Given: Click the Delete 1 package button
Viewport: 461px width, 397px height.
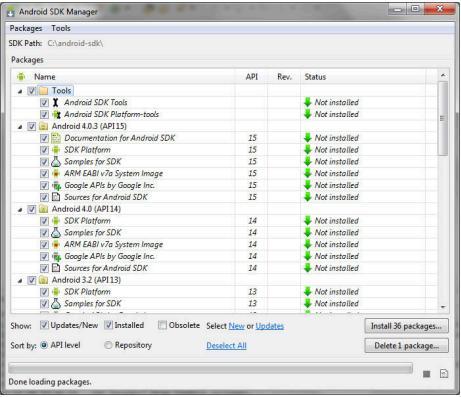Looking at the screenshot, I should coord(406,346).
